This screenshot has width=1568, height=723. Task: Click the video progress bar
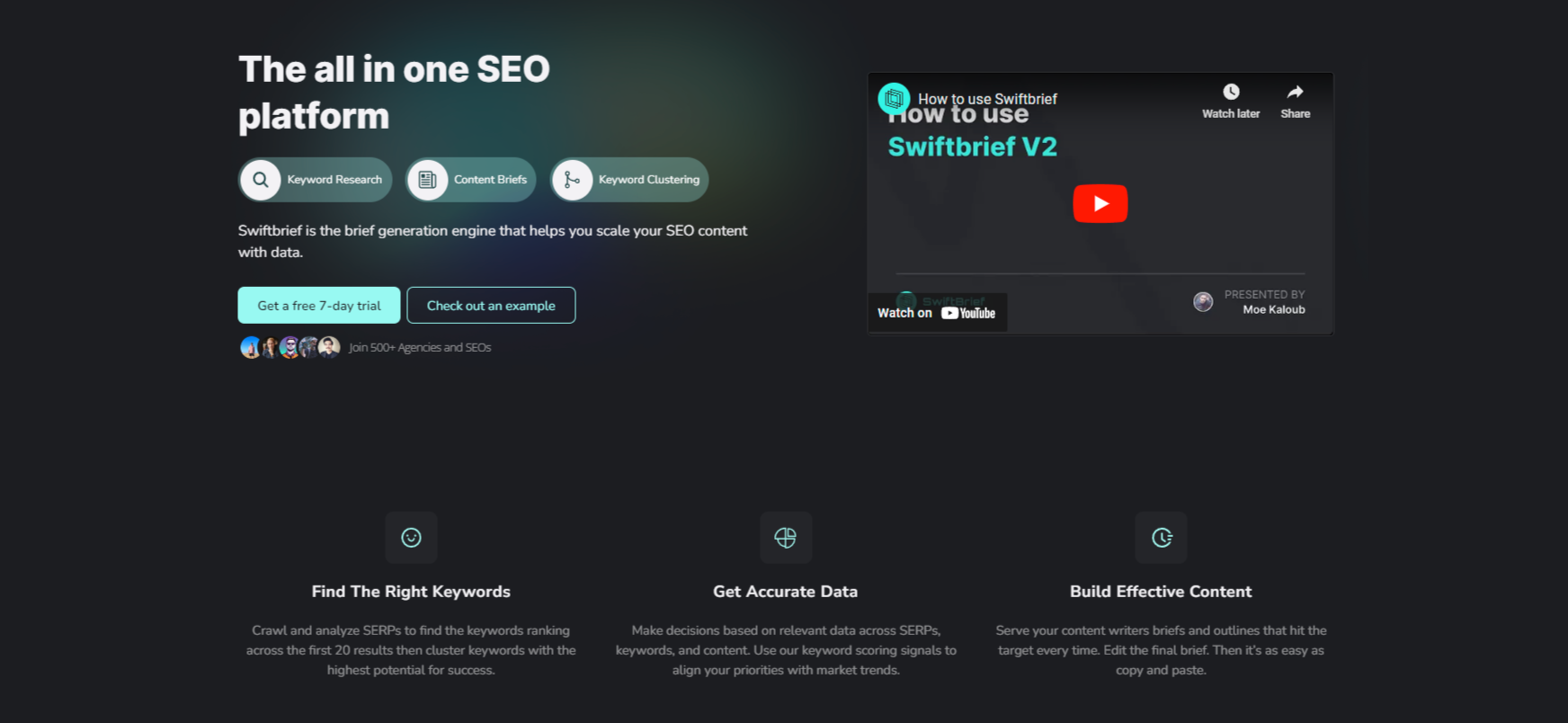(1100, 274)
